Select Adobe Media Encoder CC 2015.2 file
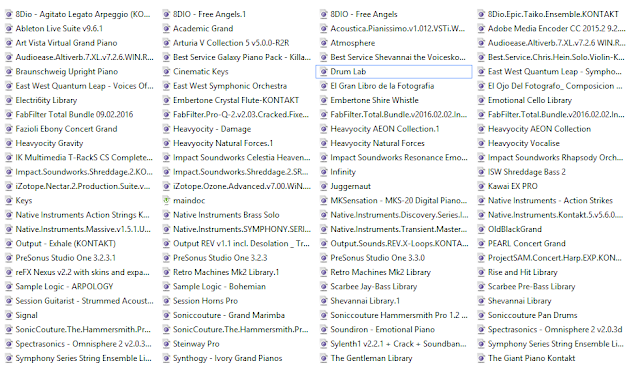This screenshot has width=640, height=376. click(557, 29)
